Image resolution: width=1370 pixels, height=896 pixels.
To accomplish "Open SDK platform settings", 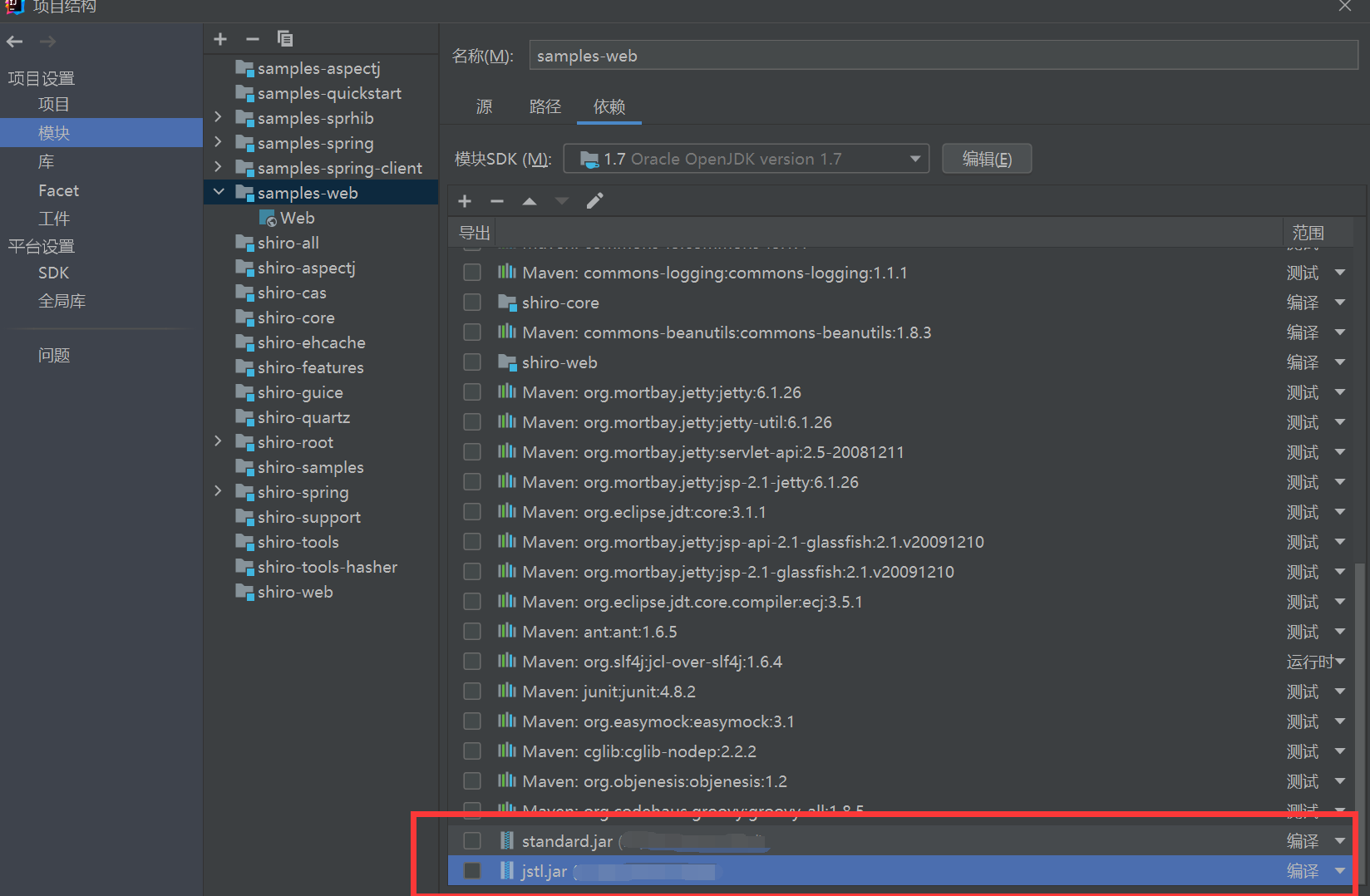I will [53, 273].
